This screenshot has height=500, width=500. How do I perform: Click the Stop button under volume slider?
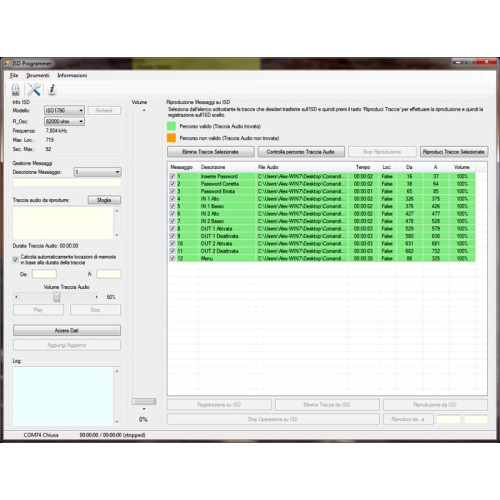coord(95,310)
